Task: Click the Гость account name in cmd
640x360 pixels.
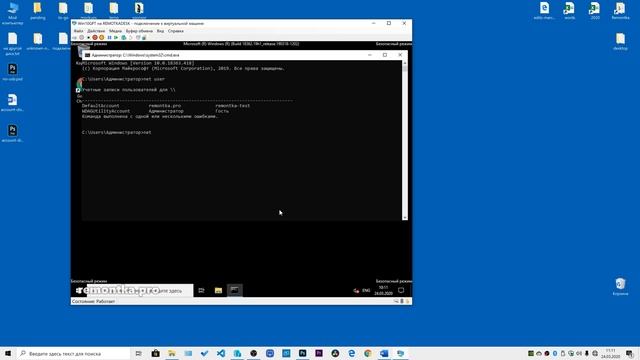Action: [222, 111]
